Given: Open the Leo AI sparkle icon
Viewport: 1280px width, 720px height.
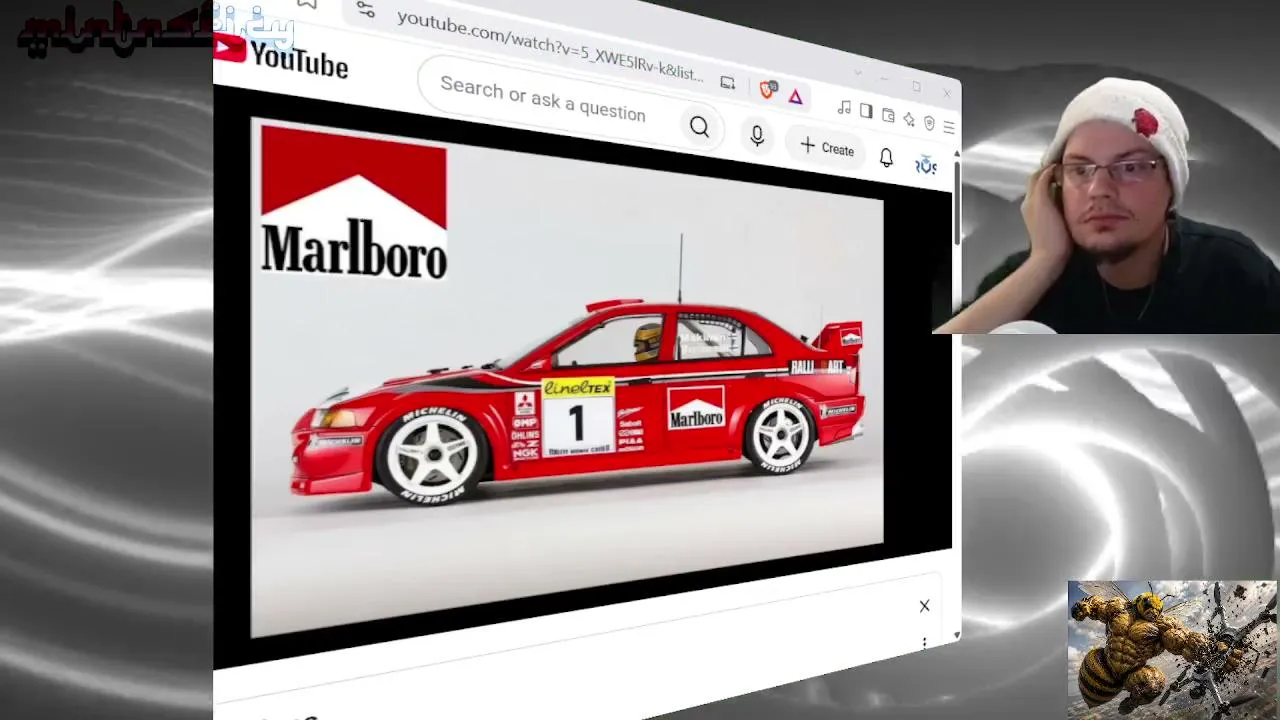Looking at the screenshot, I should click(908, 120).
